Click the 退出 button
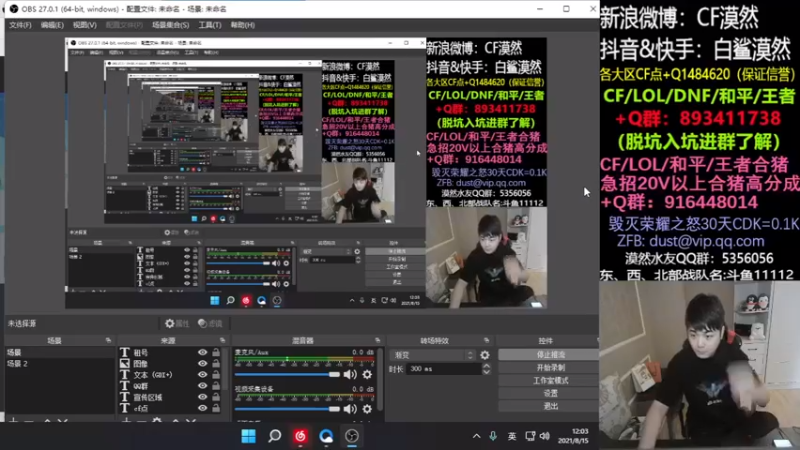Screen dimensions: 800x450 click(549, 406)
